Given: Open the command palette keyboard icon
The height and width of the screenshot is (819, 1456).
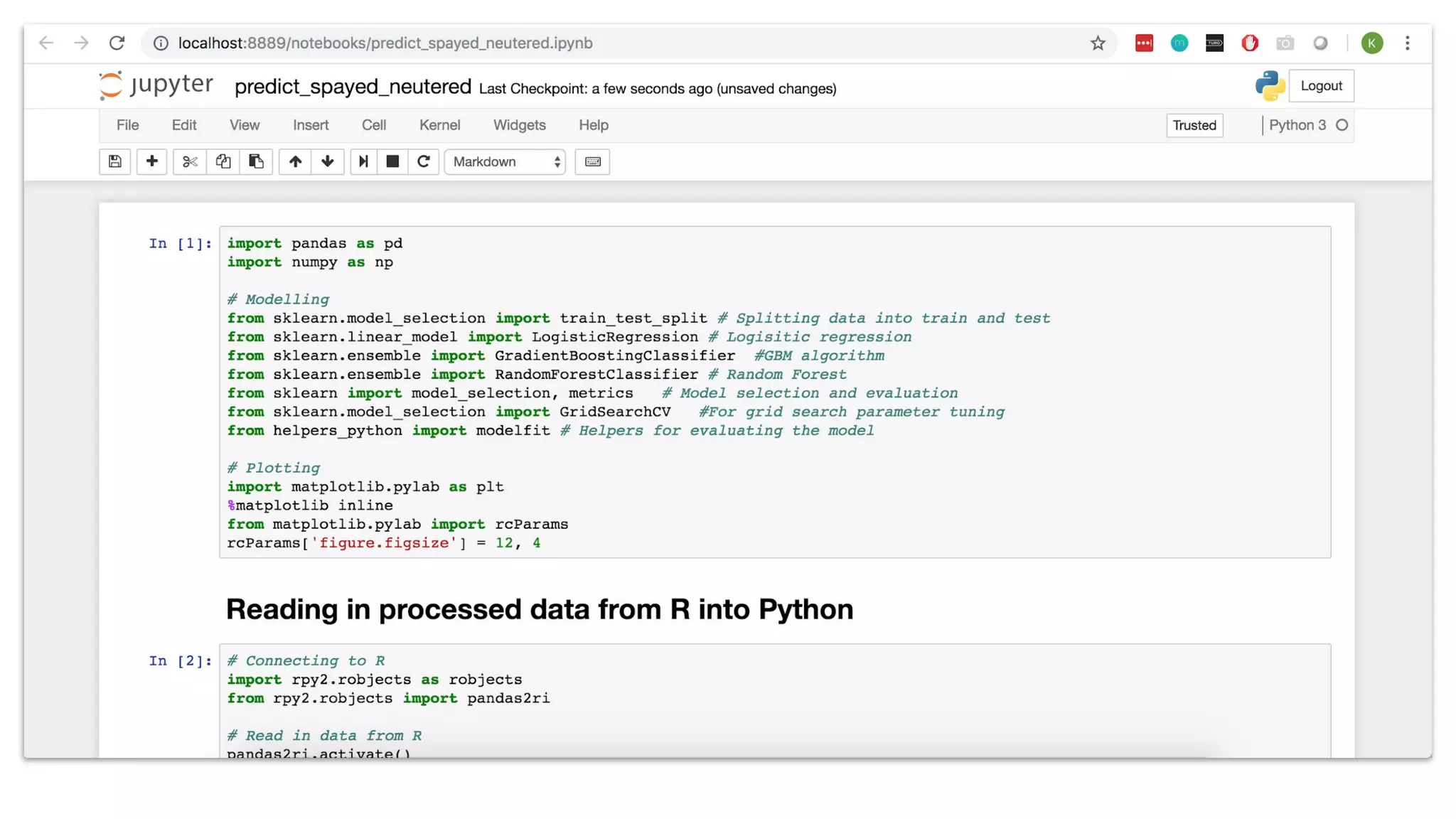Looking at the screenshot, I should pos(592,161).
